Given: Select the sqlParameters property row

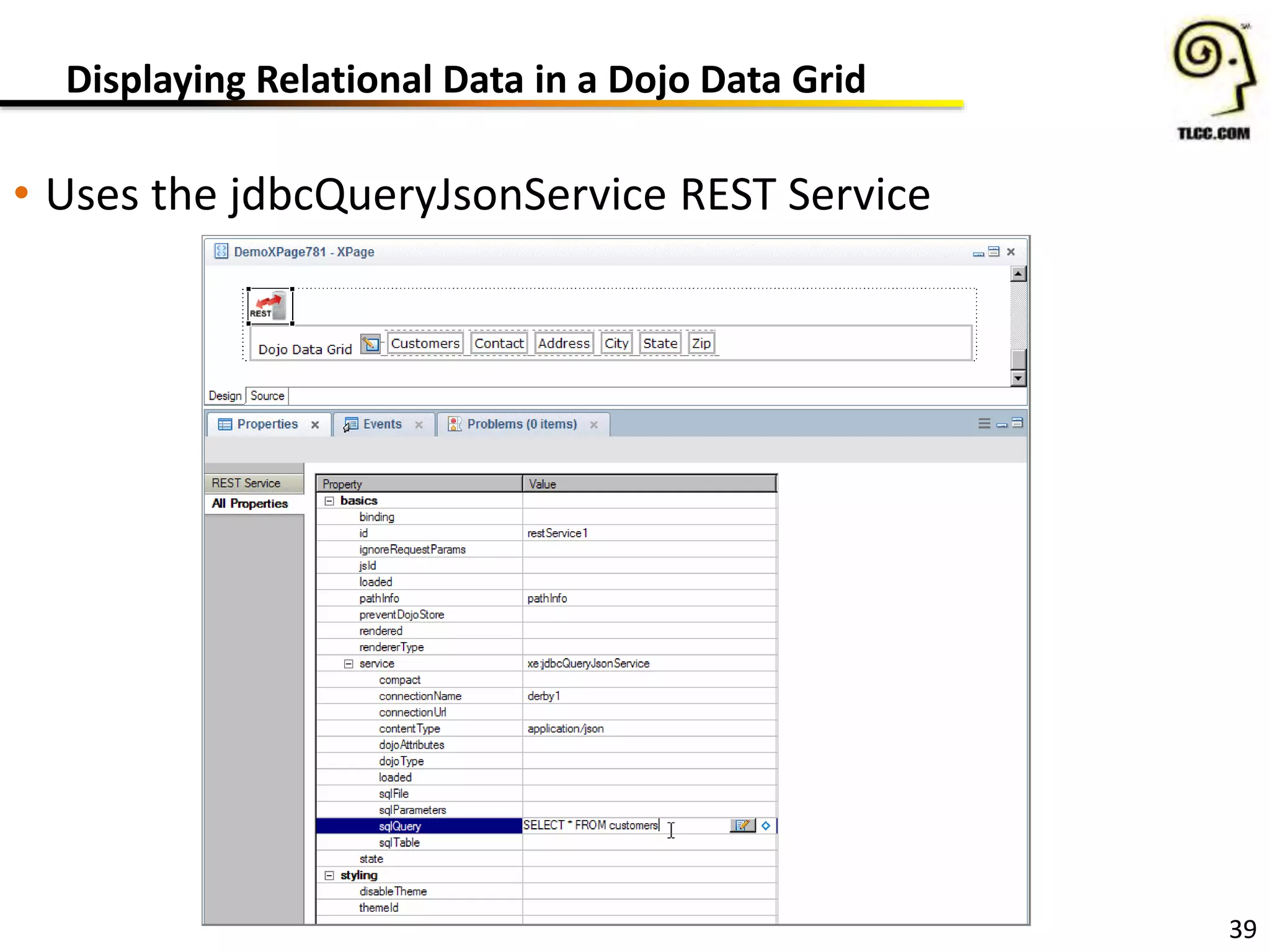Looking at the screenshot, I should click(x=546, y=810).
